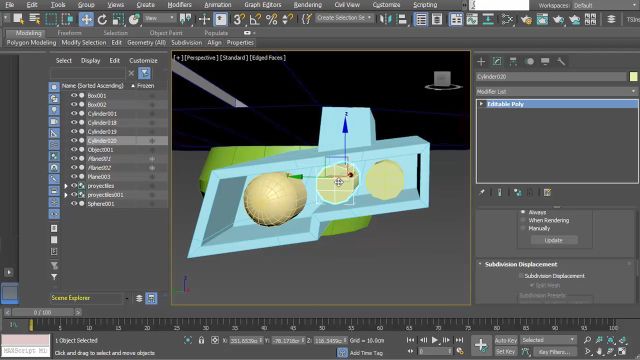Select When Rendering radio option
This screenshot has width=640, height=360.
[523, 220]
